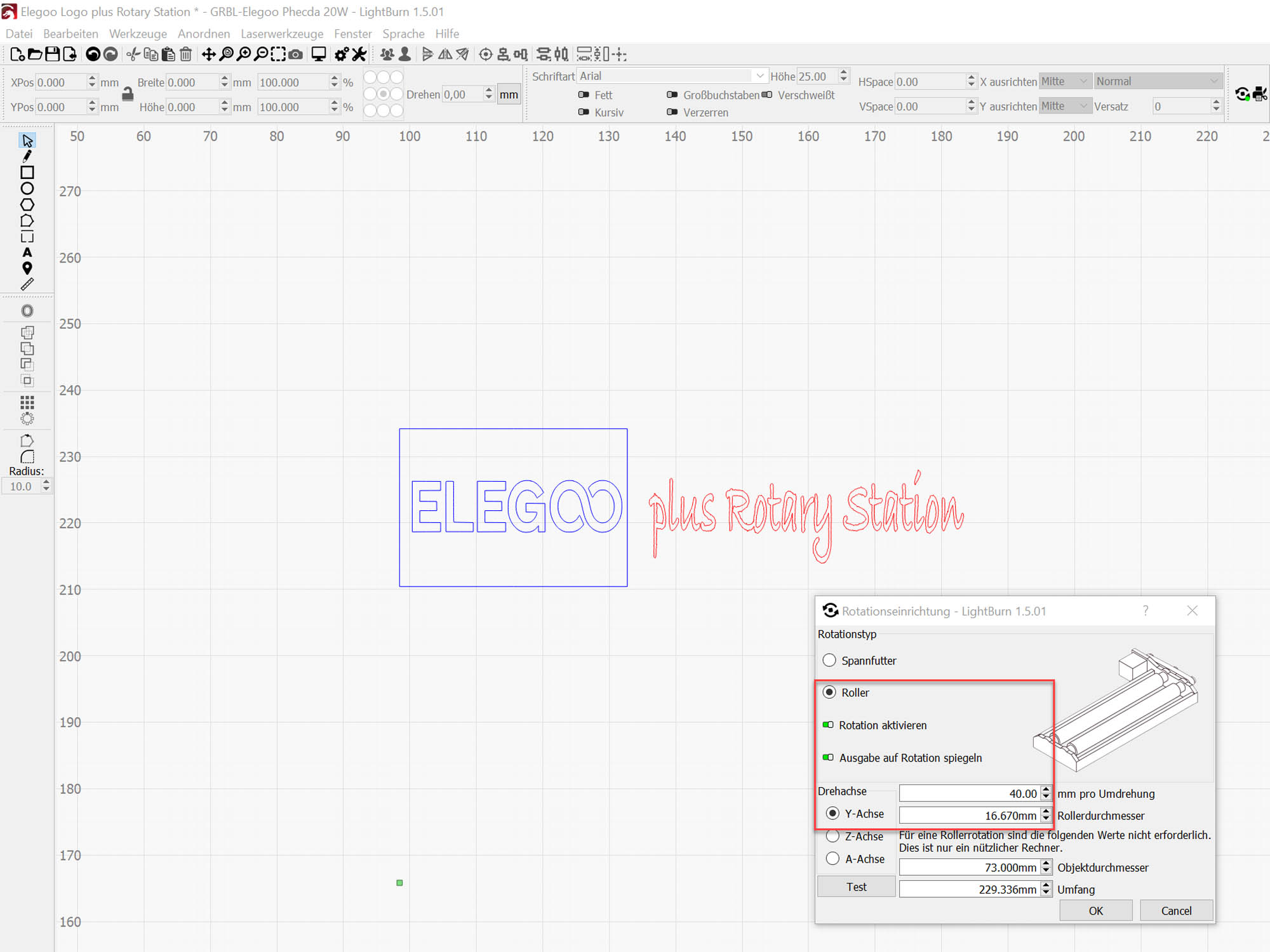Open a file using the folder icon
1270x952 pixels.
(35, 55)
